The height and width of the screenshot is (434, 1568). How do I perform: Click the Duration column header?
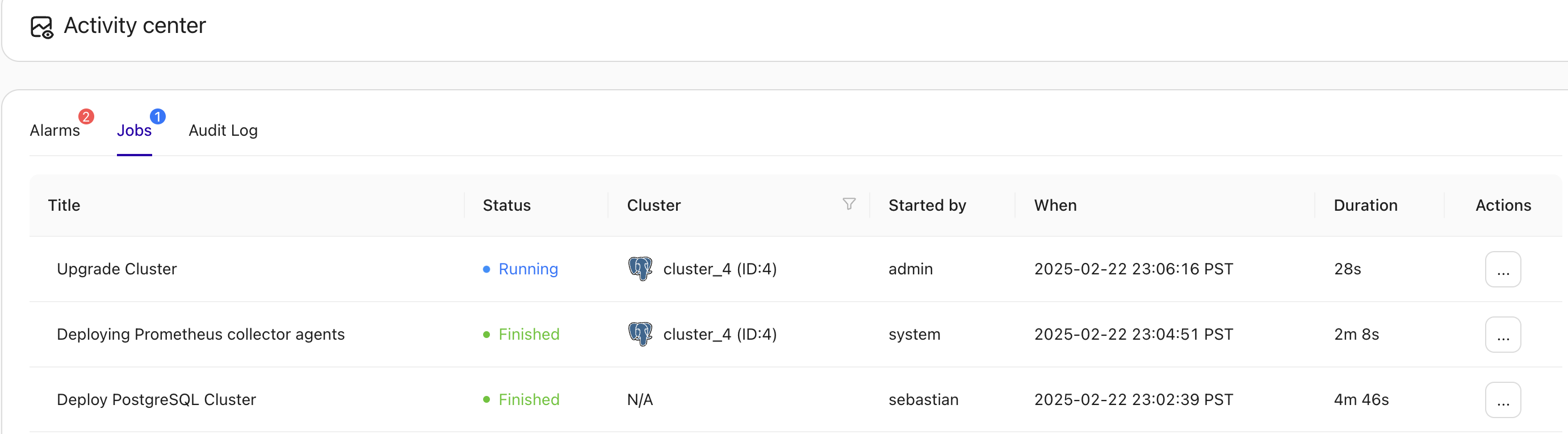click(x=1365, y=205)
